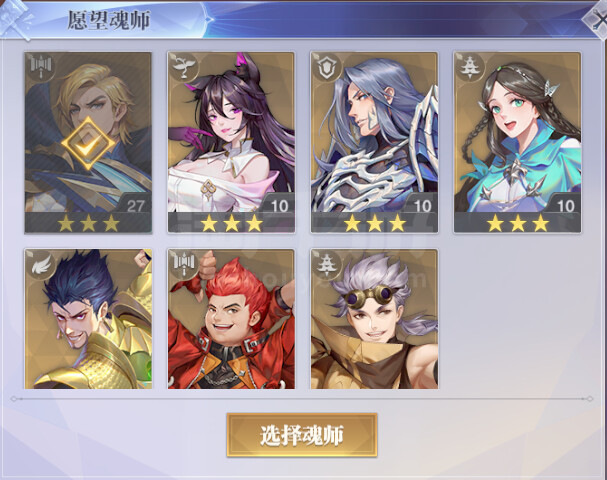The width and height of the screenshot is (607, 480).
Task: Click the hammer emblem in the title corner
Action: [15, 17]
